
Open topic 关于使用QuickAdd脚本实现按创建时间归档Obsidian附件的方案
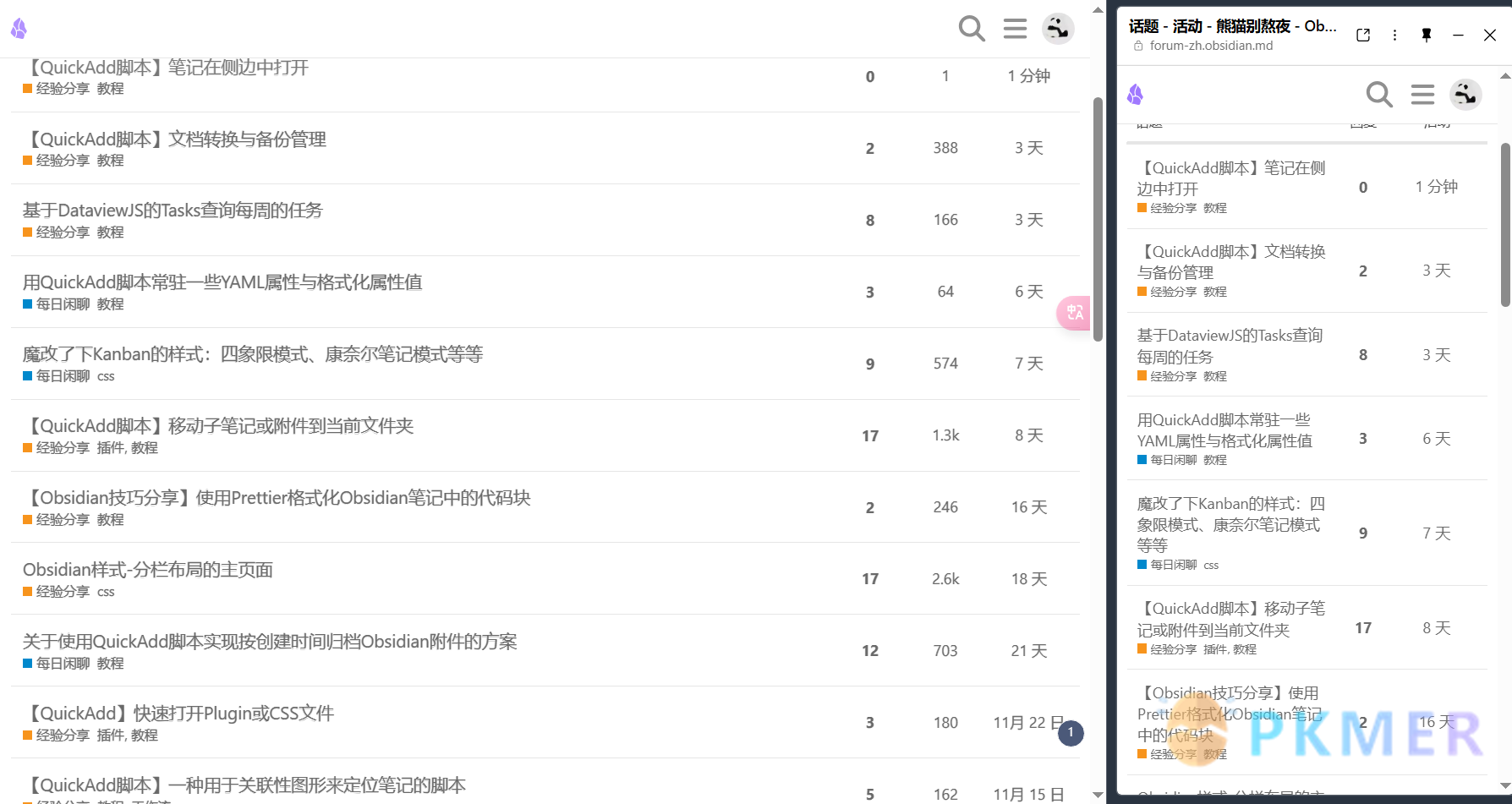coord(270,642)
